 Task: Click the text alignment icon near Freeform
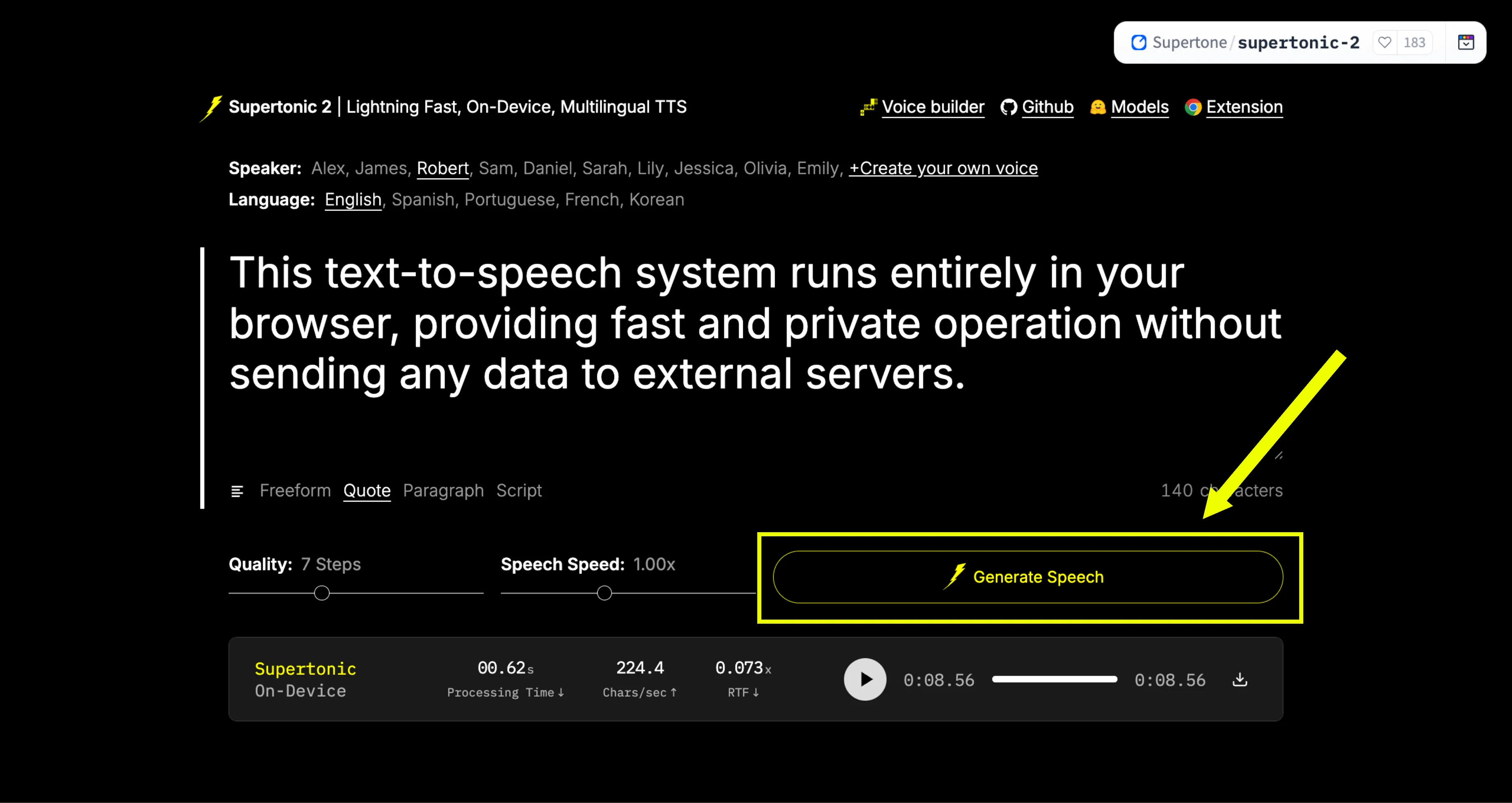238,491
